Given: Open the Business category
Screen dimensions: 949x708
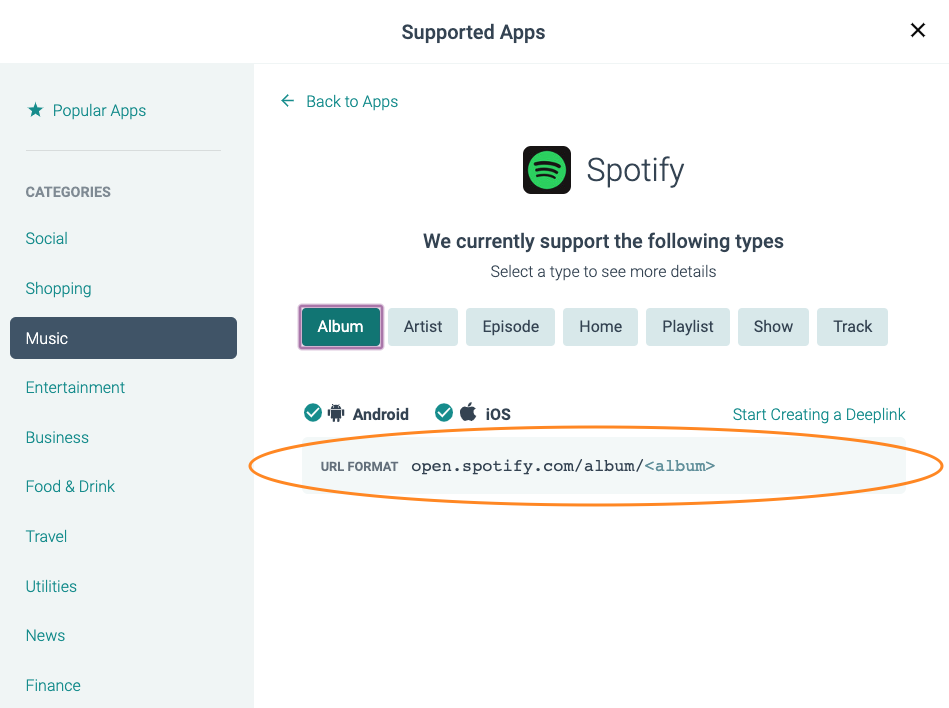Looking at the screenshot, I should [57, 438].
